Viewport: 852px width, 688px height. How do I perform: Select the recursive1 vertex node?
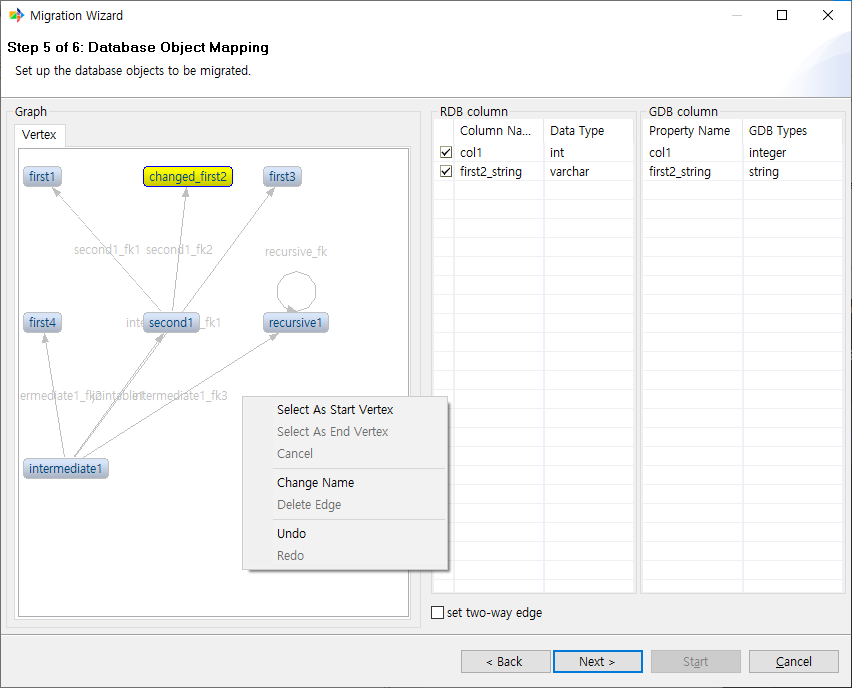(296, 323)
